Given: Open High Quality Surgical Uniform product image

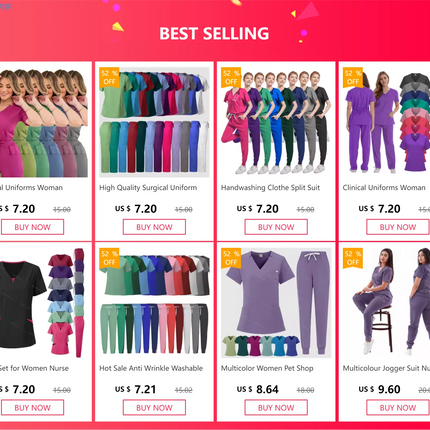Looking at the screenshot, I should [154, 122].
